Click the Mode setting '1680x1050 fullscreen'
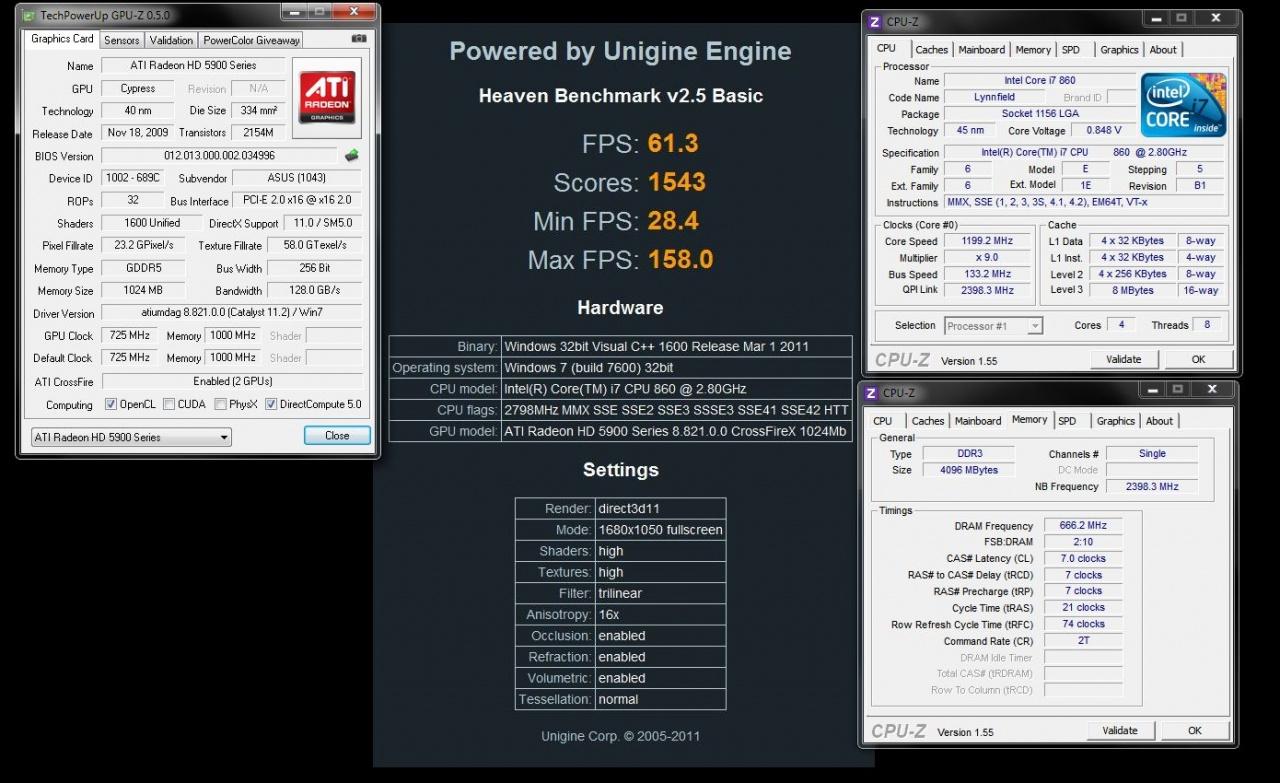This screenshot has height=783, width=1280. (660, 530)
